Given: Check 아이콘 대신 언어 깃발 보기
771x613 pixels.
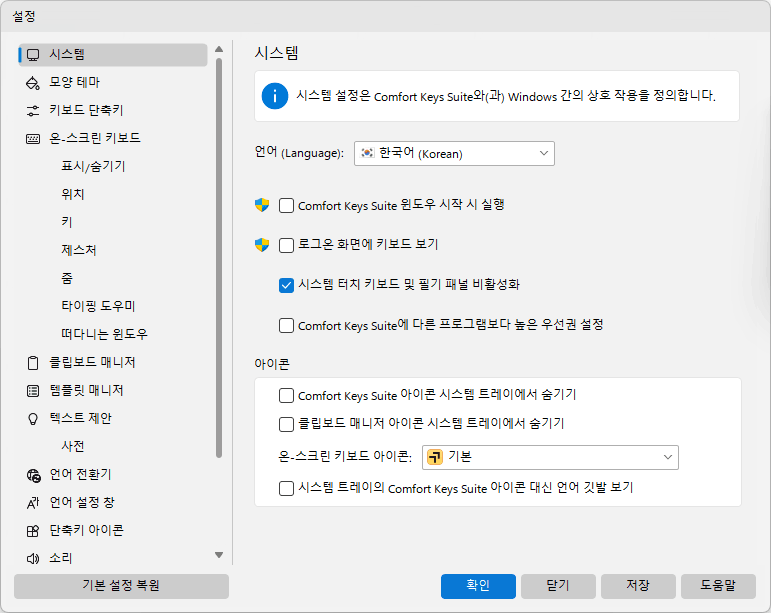Looking at the screenshot, I should (x=286, y=488).
